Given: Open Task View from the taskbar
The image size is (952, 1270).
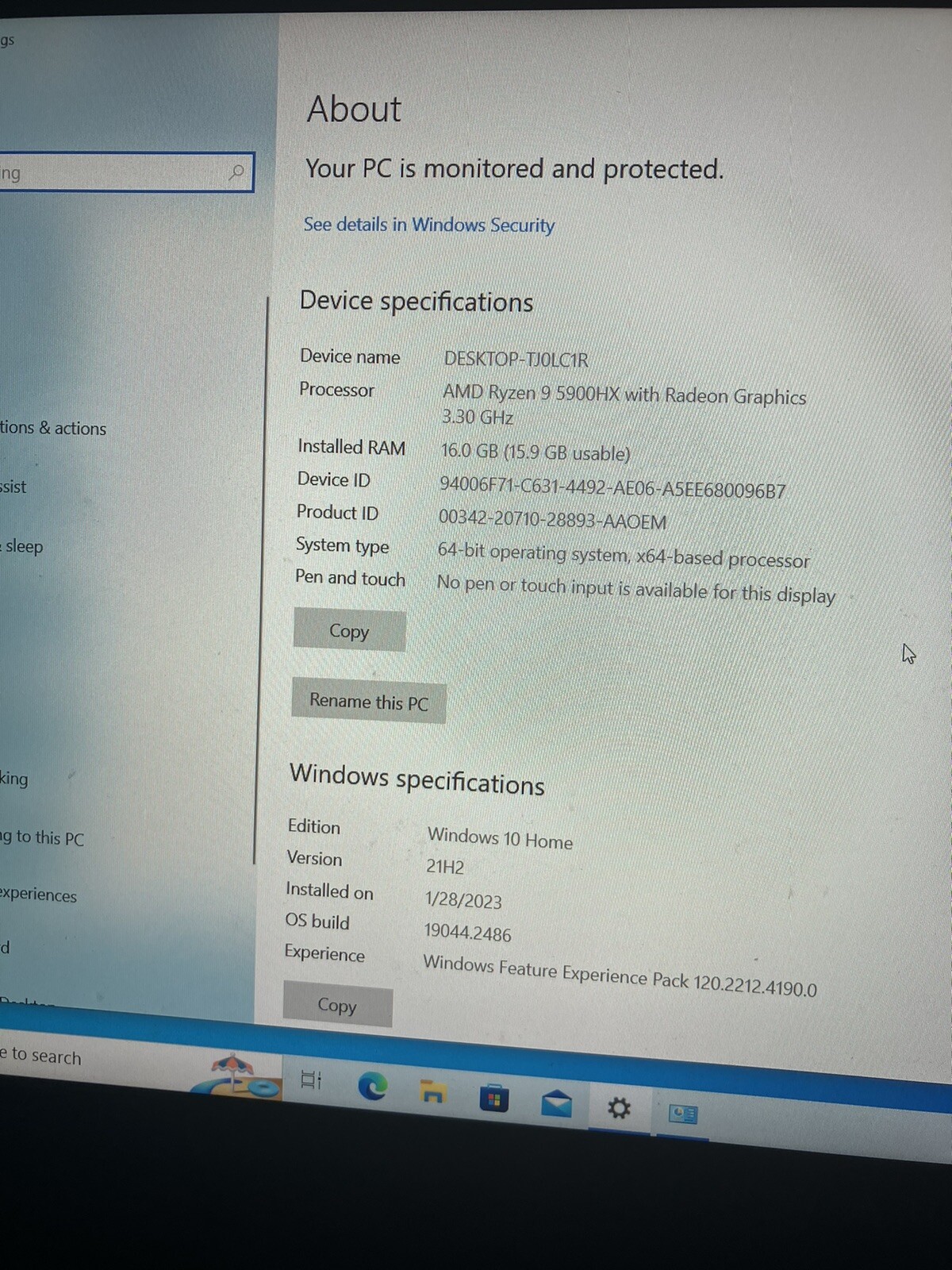Looking at the screenshot, I should [311, 1079].
